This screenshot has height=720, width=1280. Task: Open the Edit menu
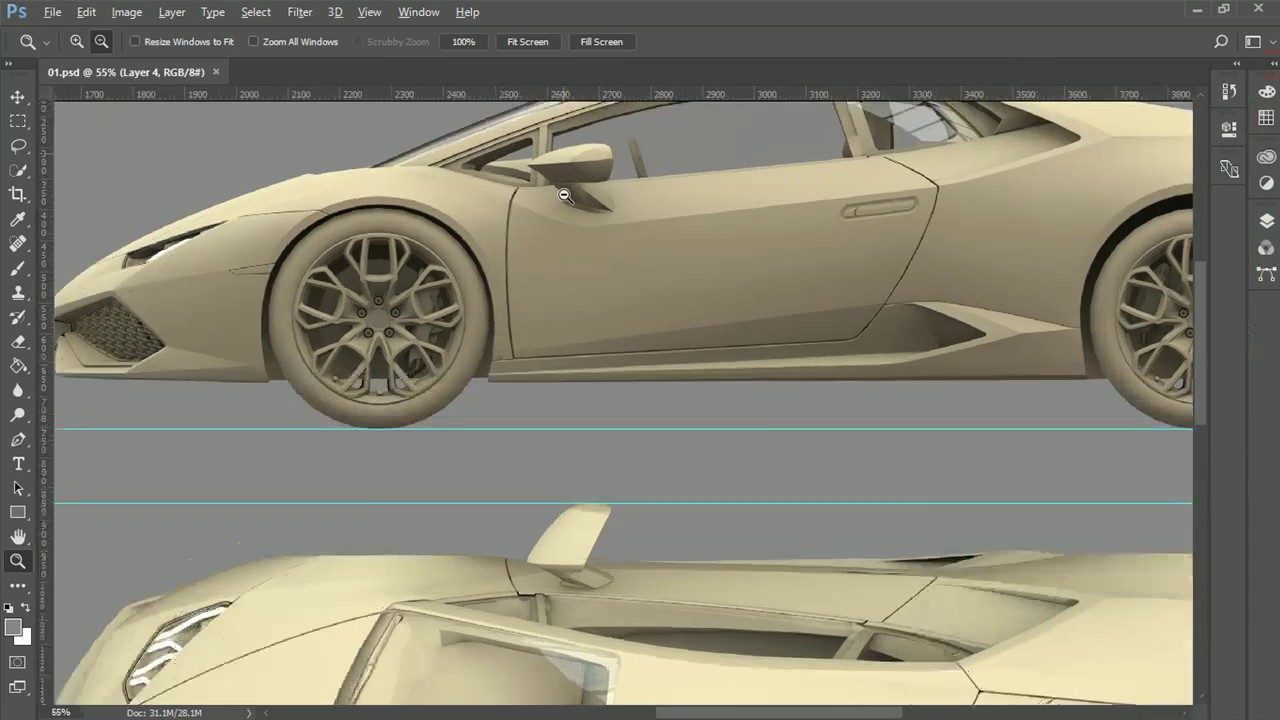pyautogui.click(x=86, y=12)
